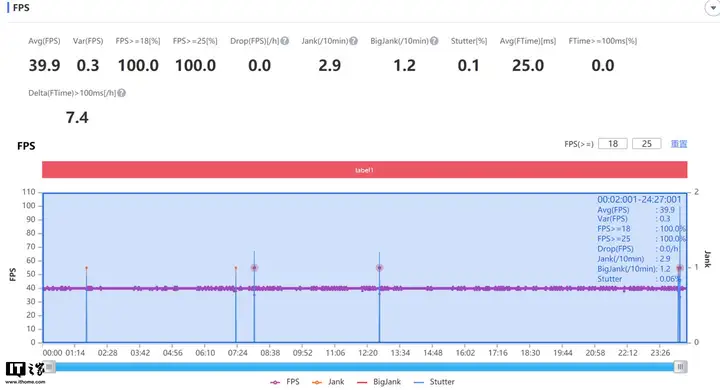Select the red label1 bar
Screen dimensions: 720x390
365,170
